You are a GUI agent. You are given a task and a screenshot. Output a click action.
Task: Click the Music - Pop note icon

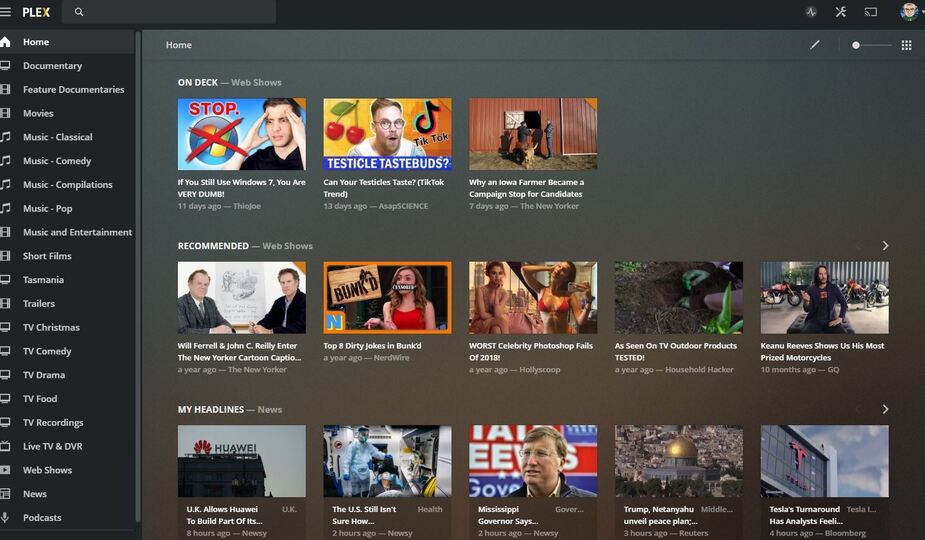[5, 208]
